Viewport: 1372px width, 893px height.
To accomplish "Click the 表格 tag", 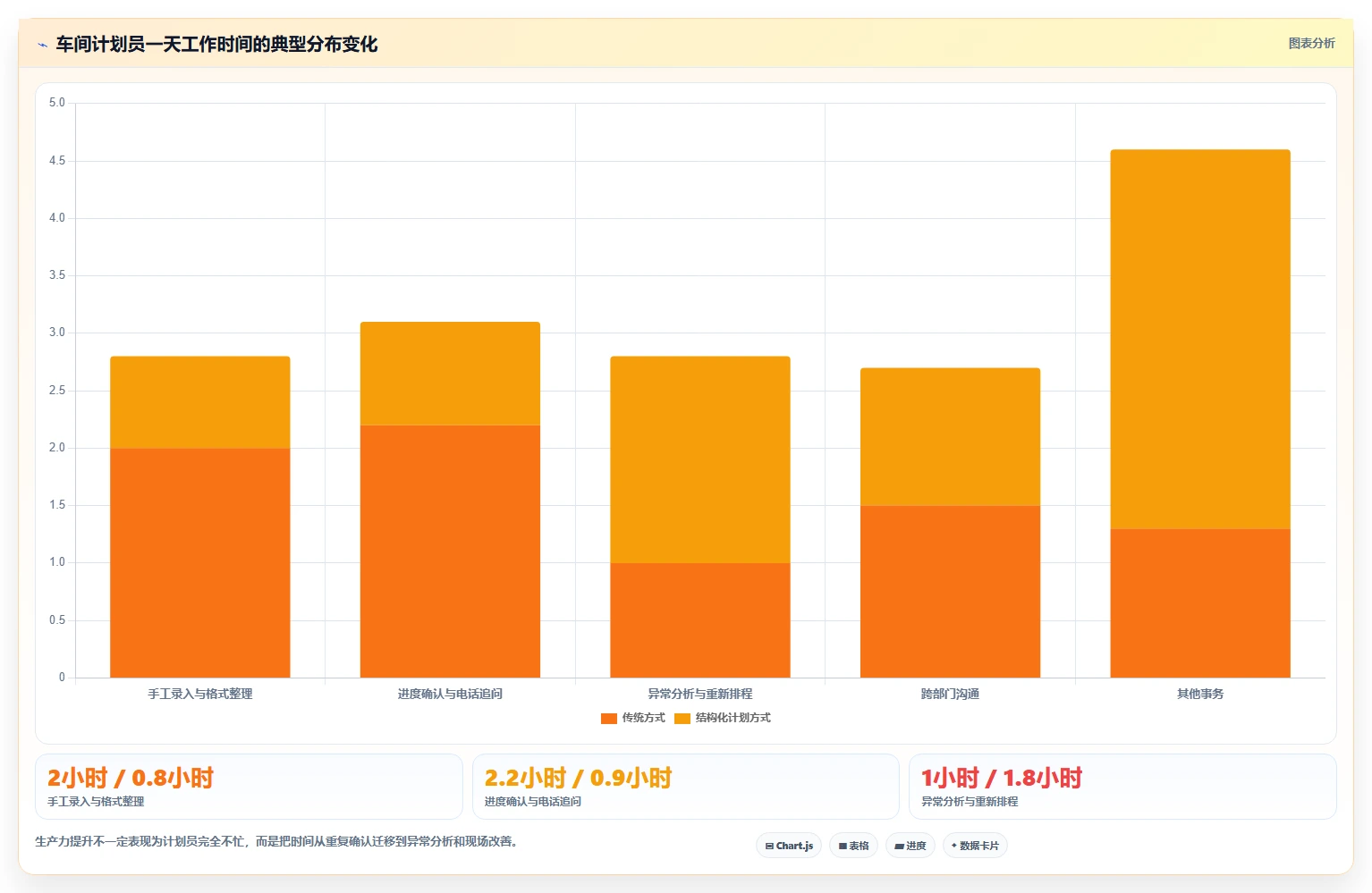I will tap(853, 846).
